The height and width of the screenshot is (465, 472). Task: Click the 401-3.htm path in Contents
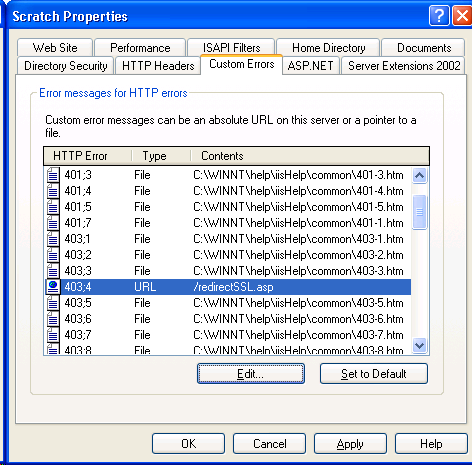298,175
